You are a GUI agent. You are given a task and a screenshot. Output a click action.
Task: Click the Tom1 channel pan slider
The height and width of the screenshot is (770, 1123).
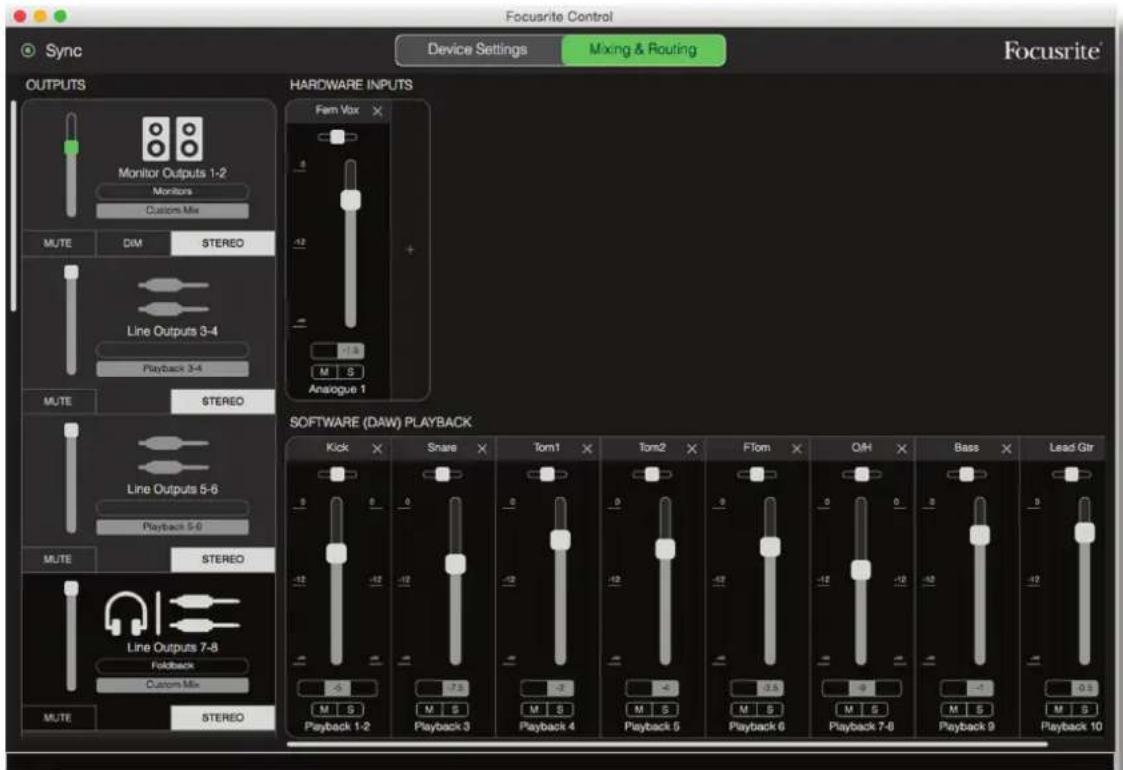[547, 474]
